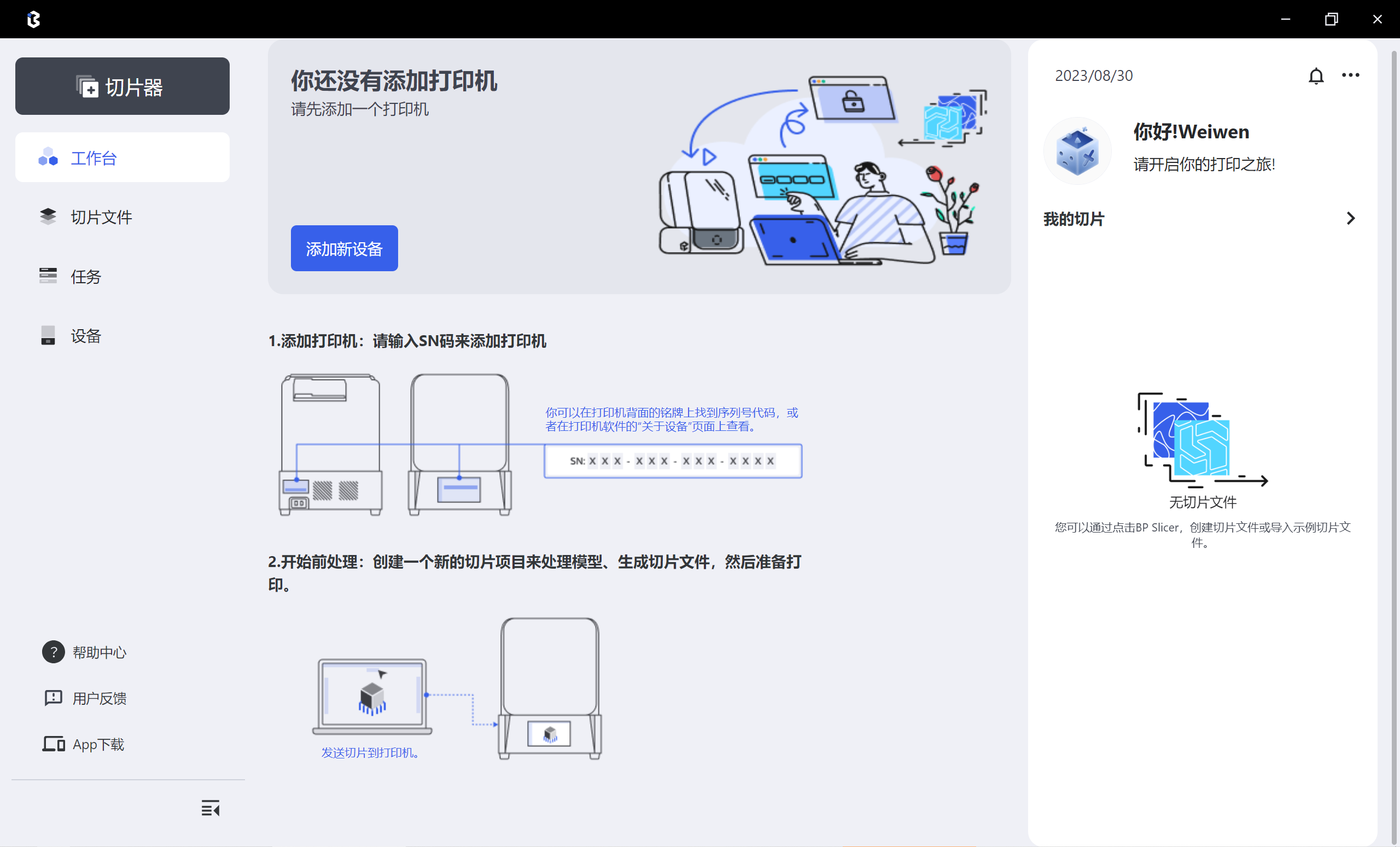Click the help center question mark icon
1400x847 pixels.
coord(54,652)
